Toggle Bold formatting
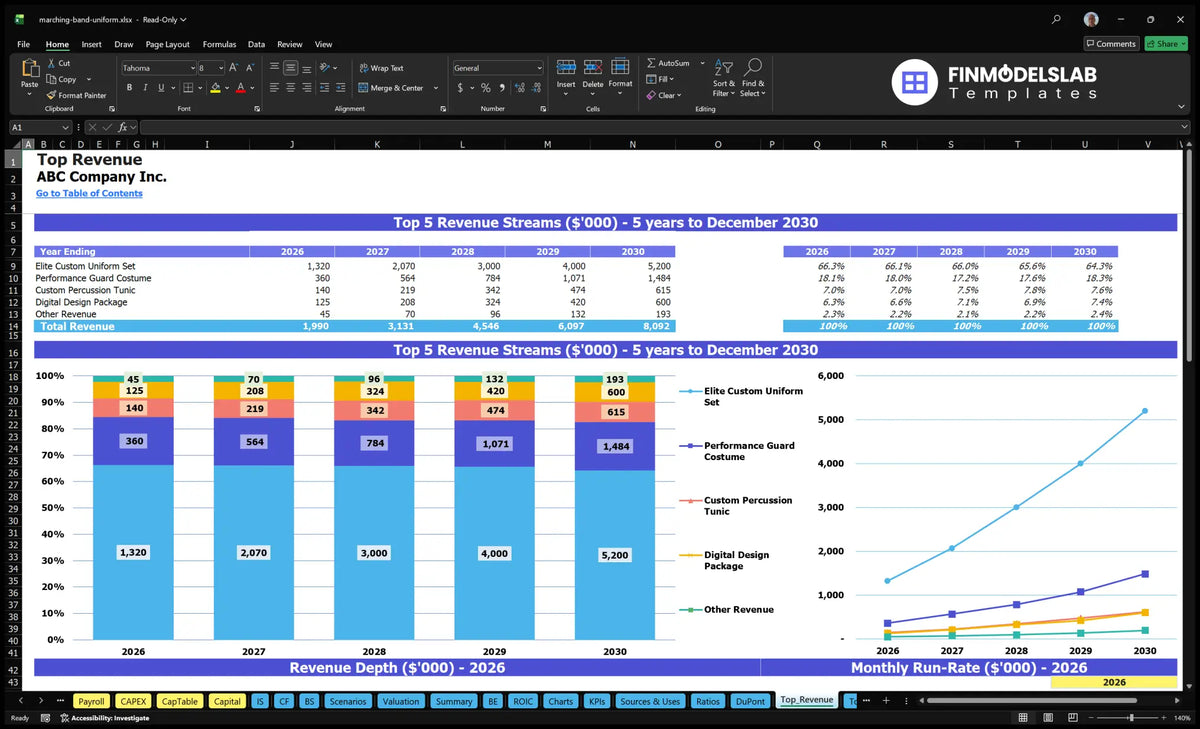 coord(130,88)
